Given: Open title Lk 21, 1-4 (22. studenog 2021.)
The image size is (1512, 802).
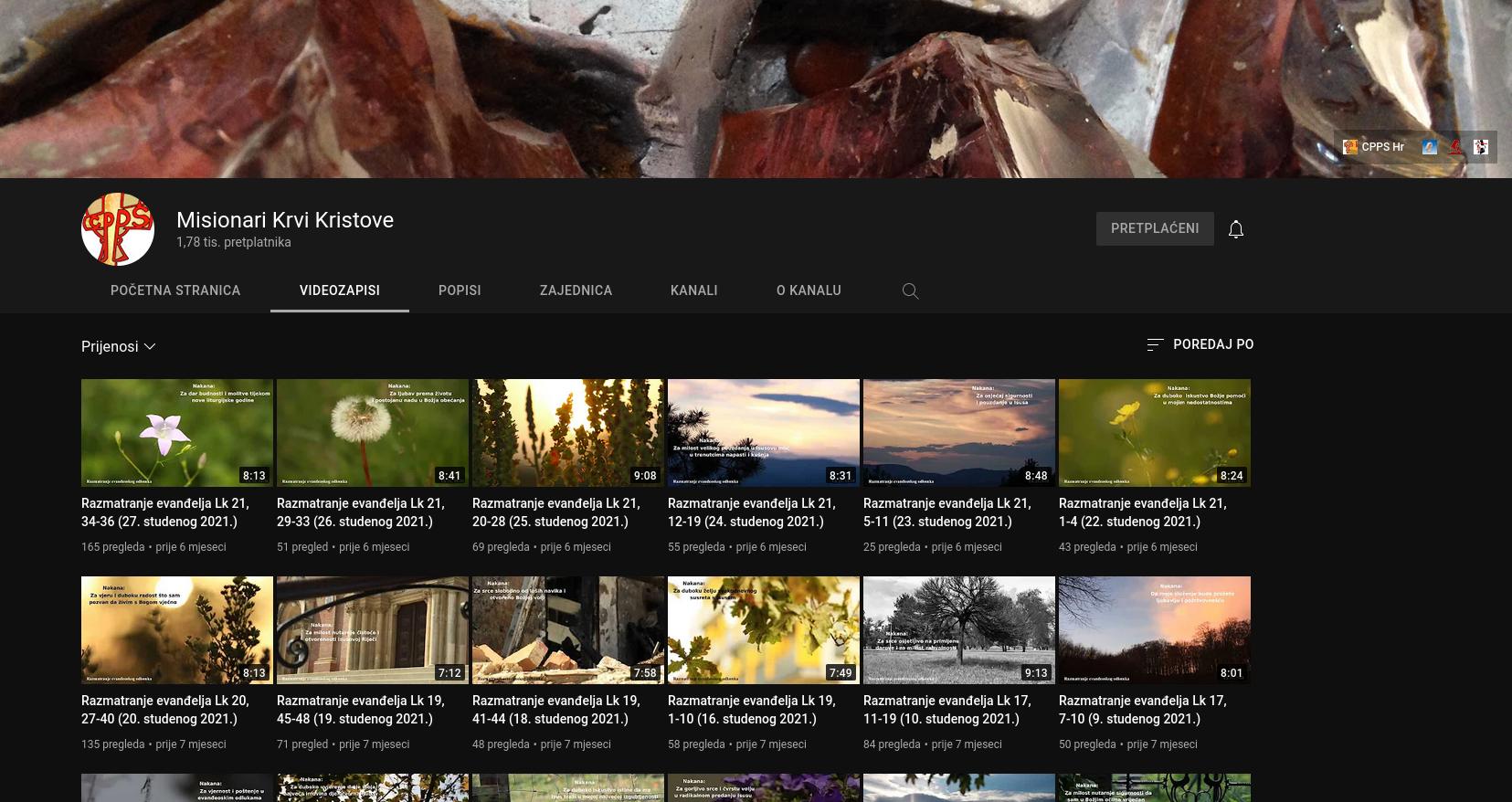Looking at the screenshot, I should [x=1143, y=512].
